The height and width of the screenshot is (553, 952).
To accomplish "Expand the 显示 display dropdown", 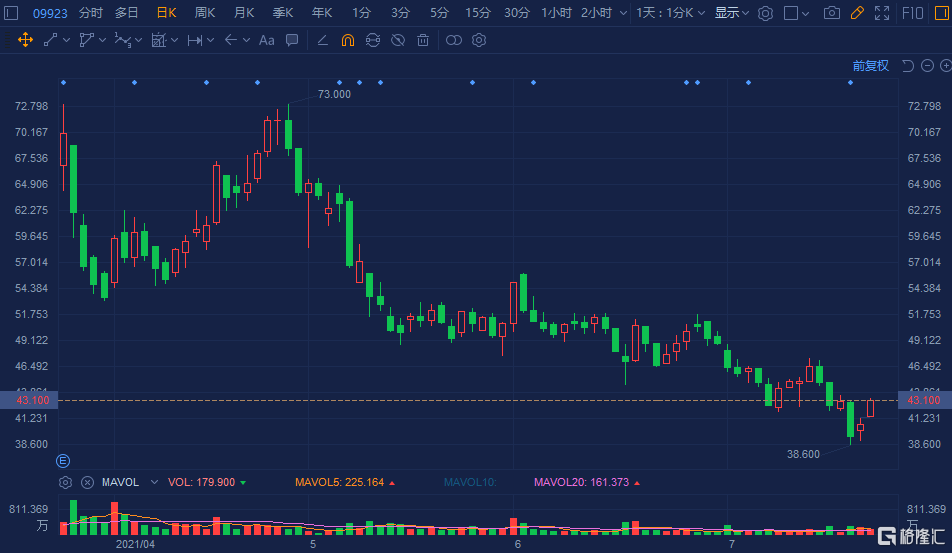I will (732, 13).
